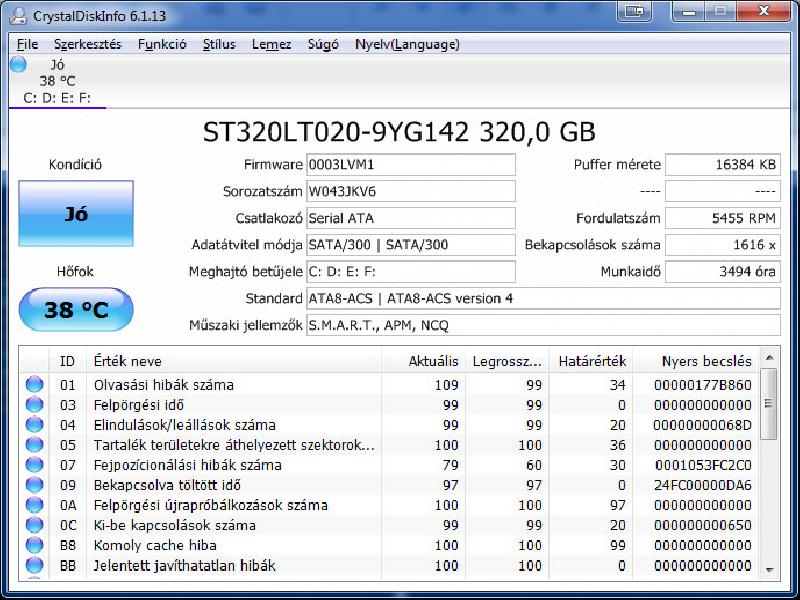This screenshot has height=600, width=800.
Task: Click the raw value 00000177B860
Action: tap(703, 385)
